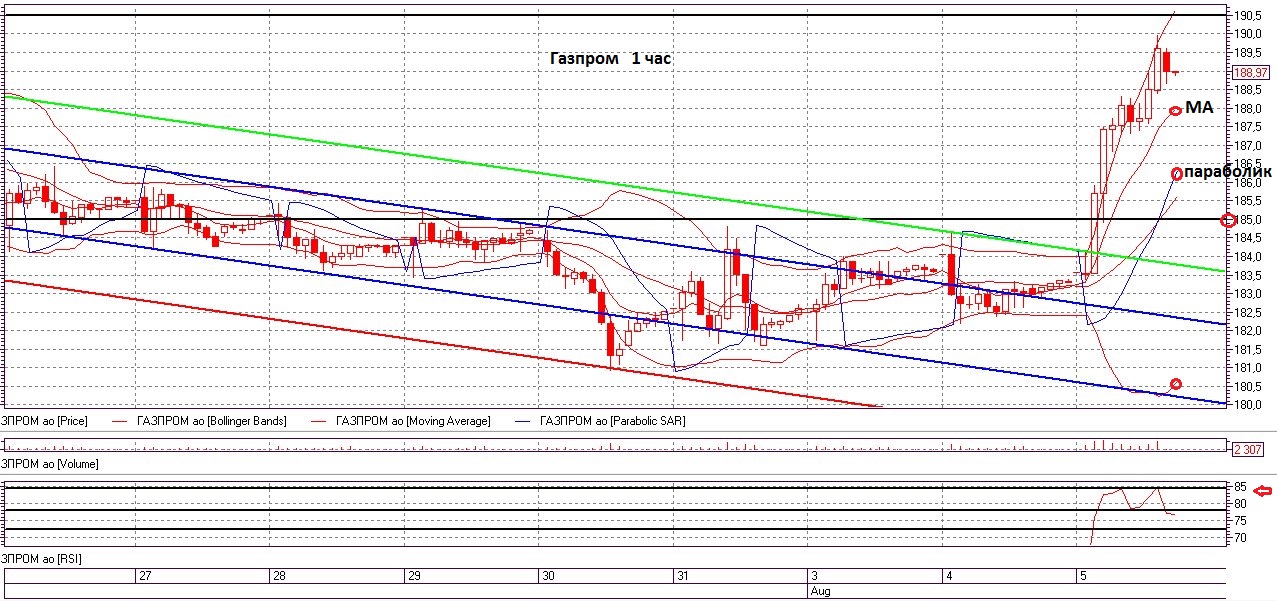Click date 5 on the time axis
The height and width of the screenshot is (601, 1277).
click(x=1081, y=577)
